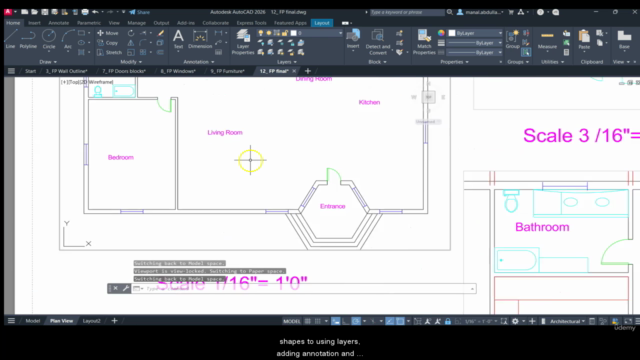Add a new layout with plus button

pos(114,321)
